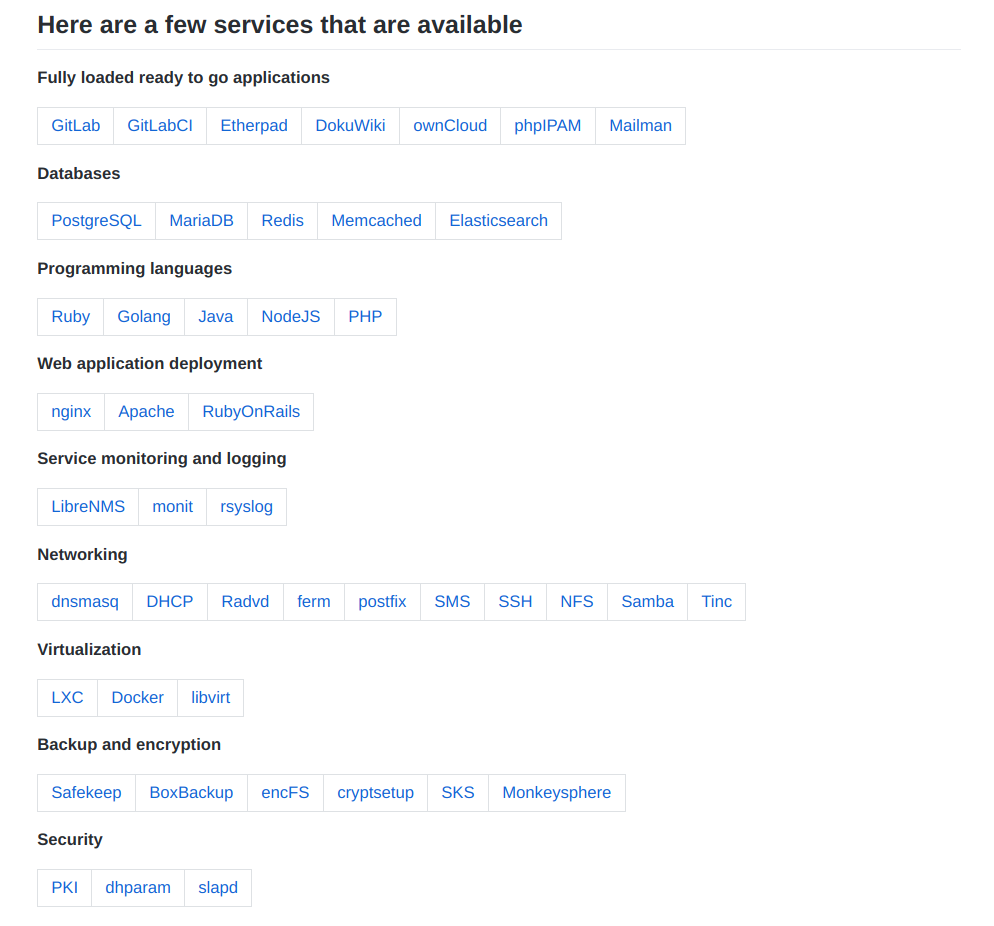Viewport: 994px width, 926px height.
Task: Select the slapd link
Action: point(218,887)
